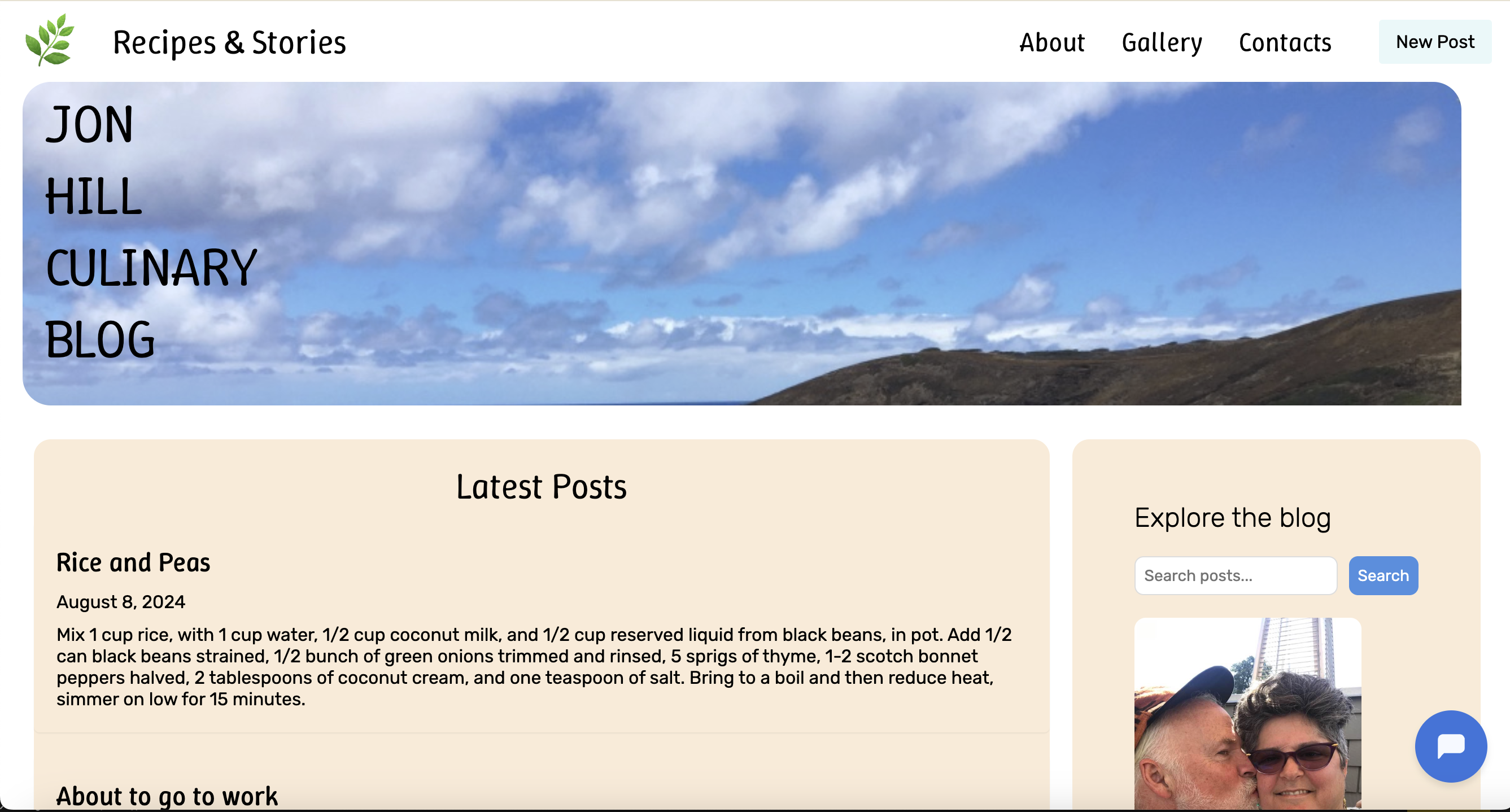Click the CULINARY hero title word
This screenshot has width=1510, height=812.
click(151, 267)
